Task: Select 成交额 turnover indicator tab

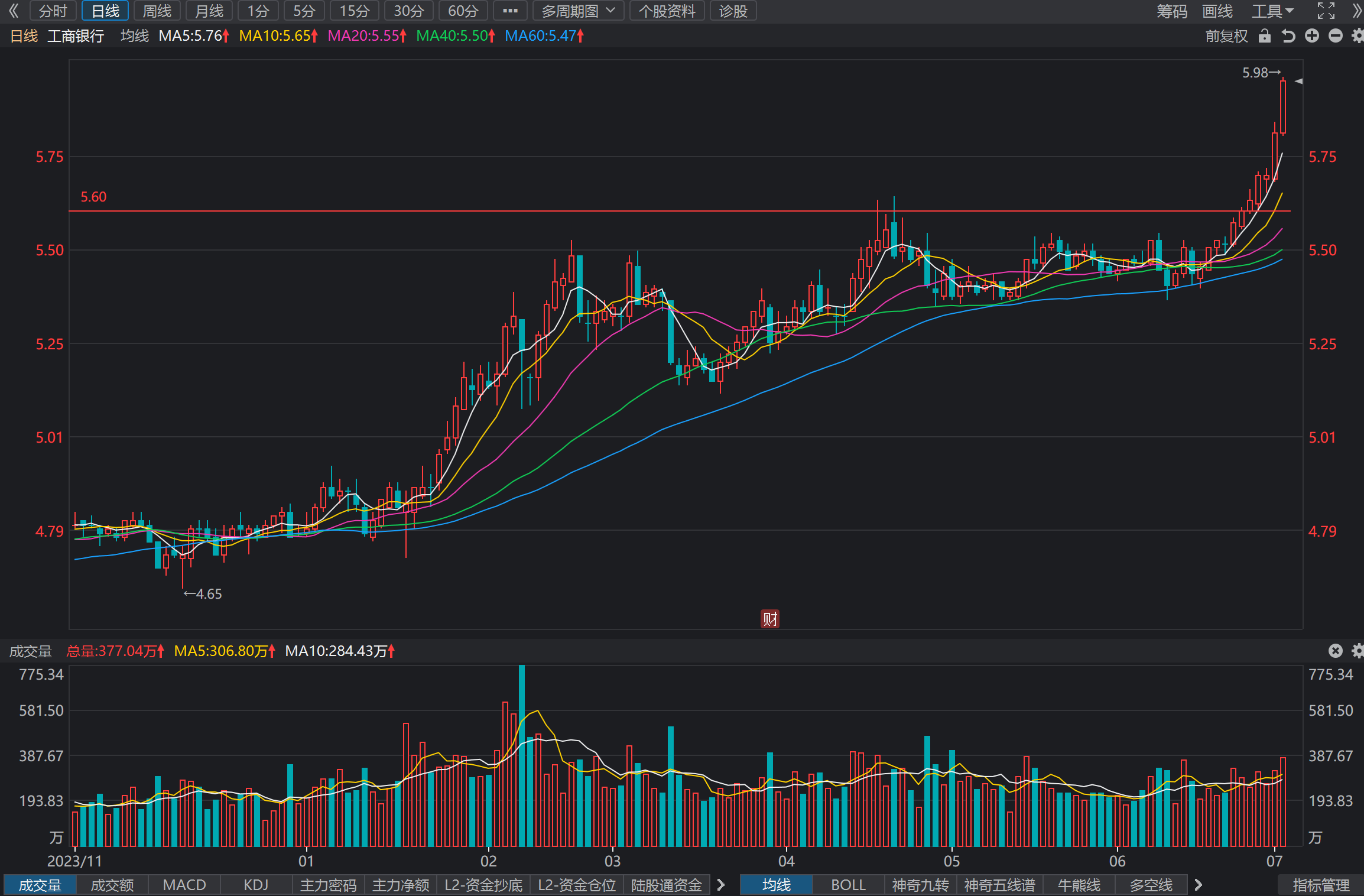Action: pyautogui.click(x=112, y=885)
